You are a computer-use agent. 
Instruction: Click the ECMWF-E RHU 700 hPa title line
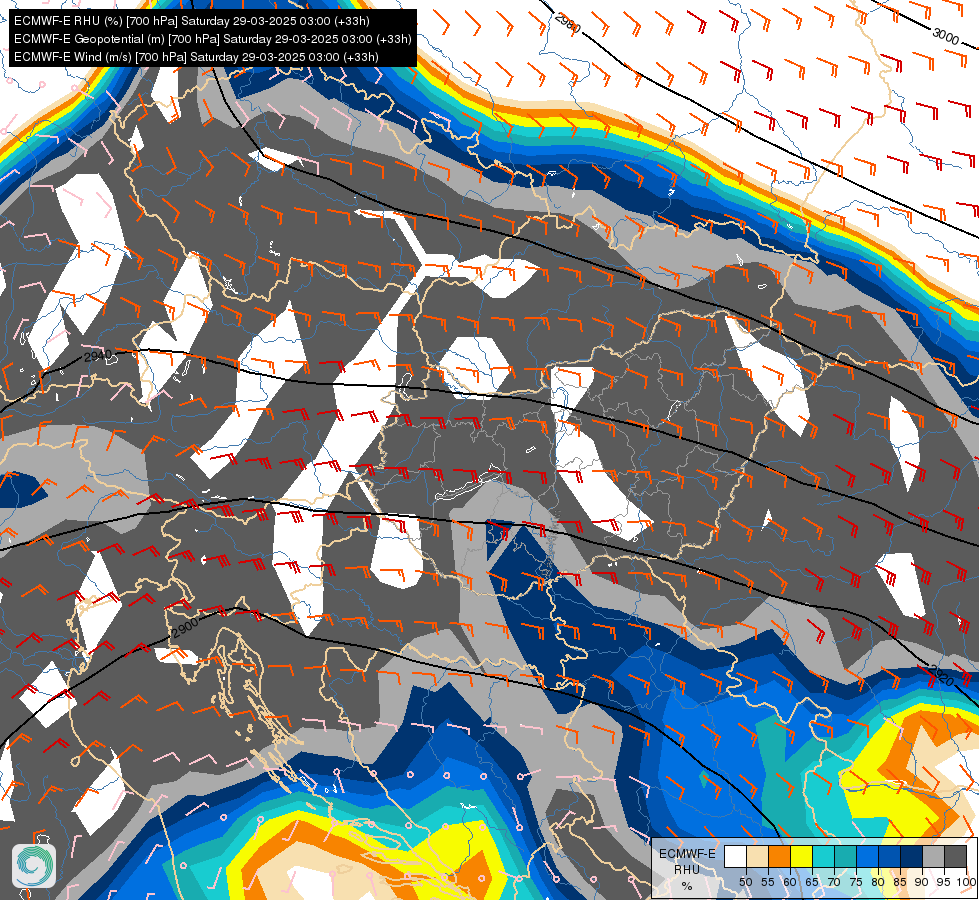click(x=192, y=21)
